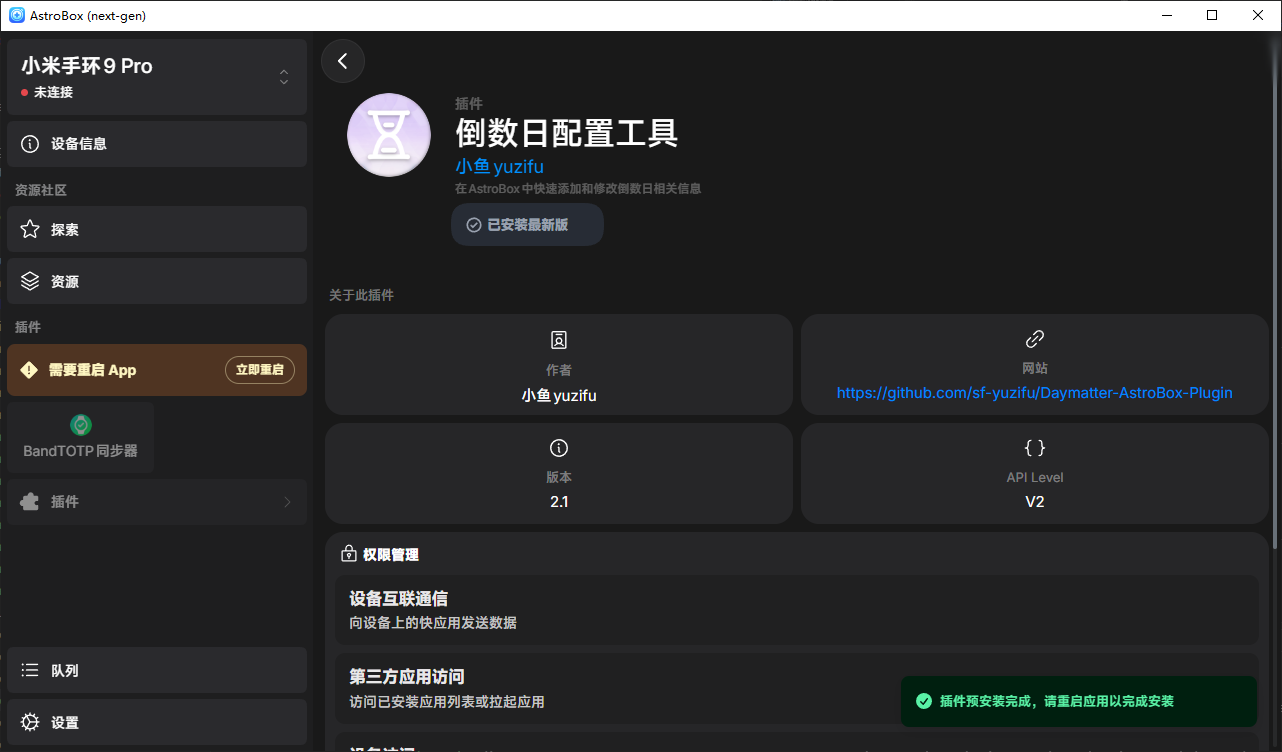Click the puzzle piece icon beside 插件

[30, 502]
